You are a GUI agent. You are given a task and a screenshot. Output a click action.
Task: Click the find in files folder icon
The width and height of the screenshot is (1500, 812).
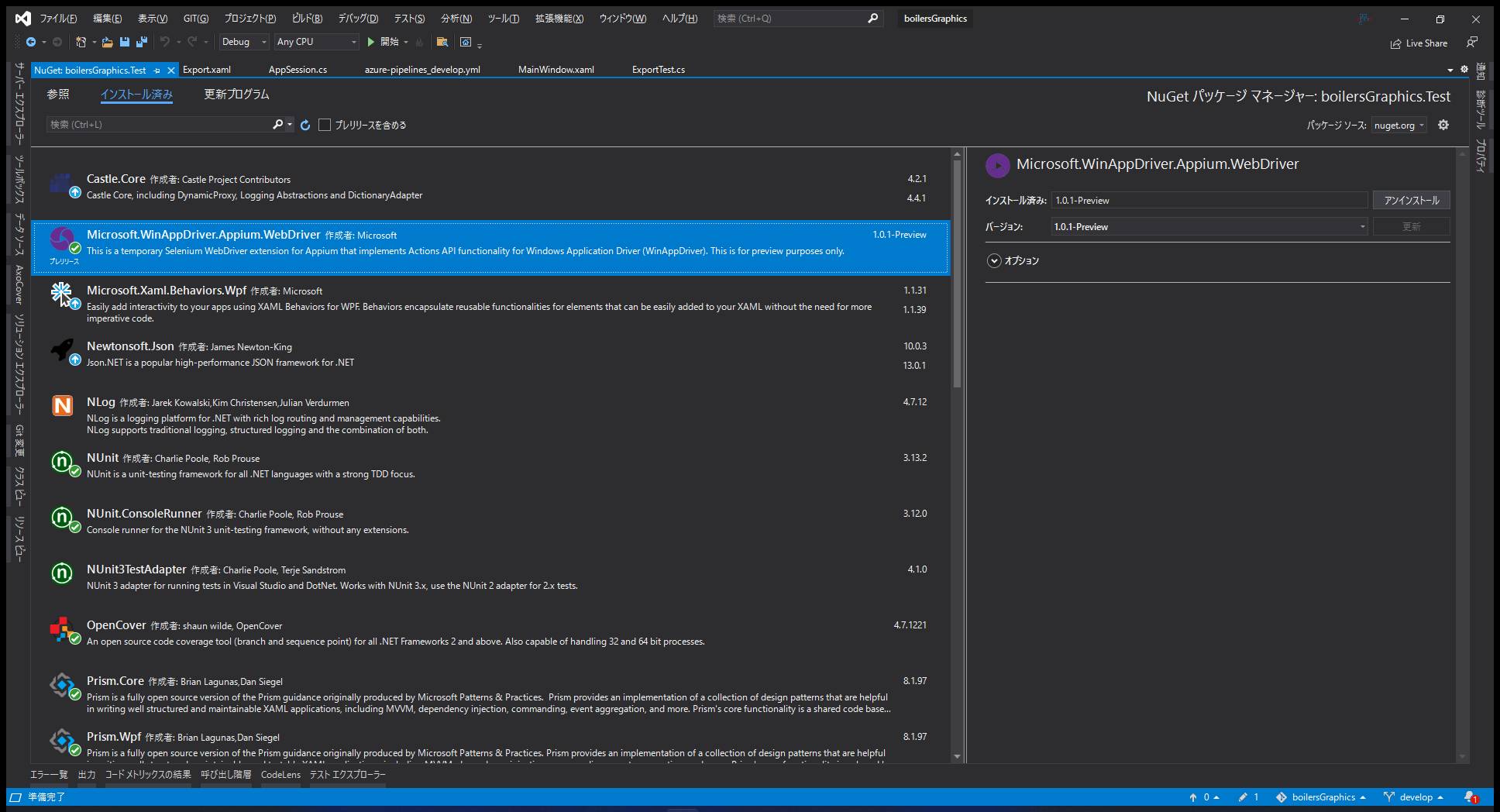442,42
